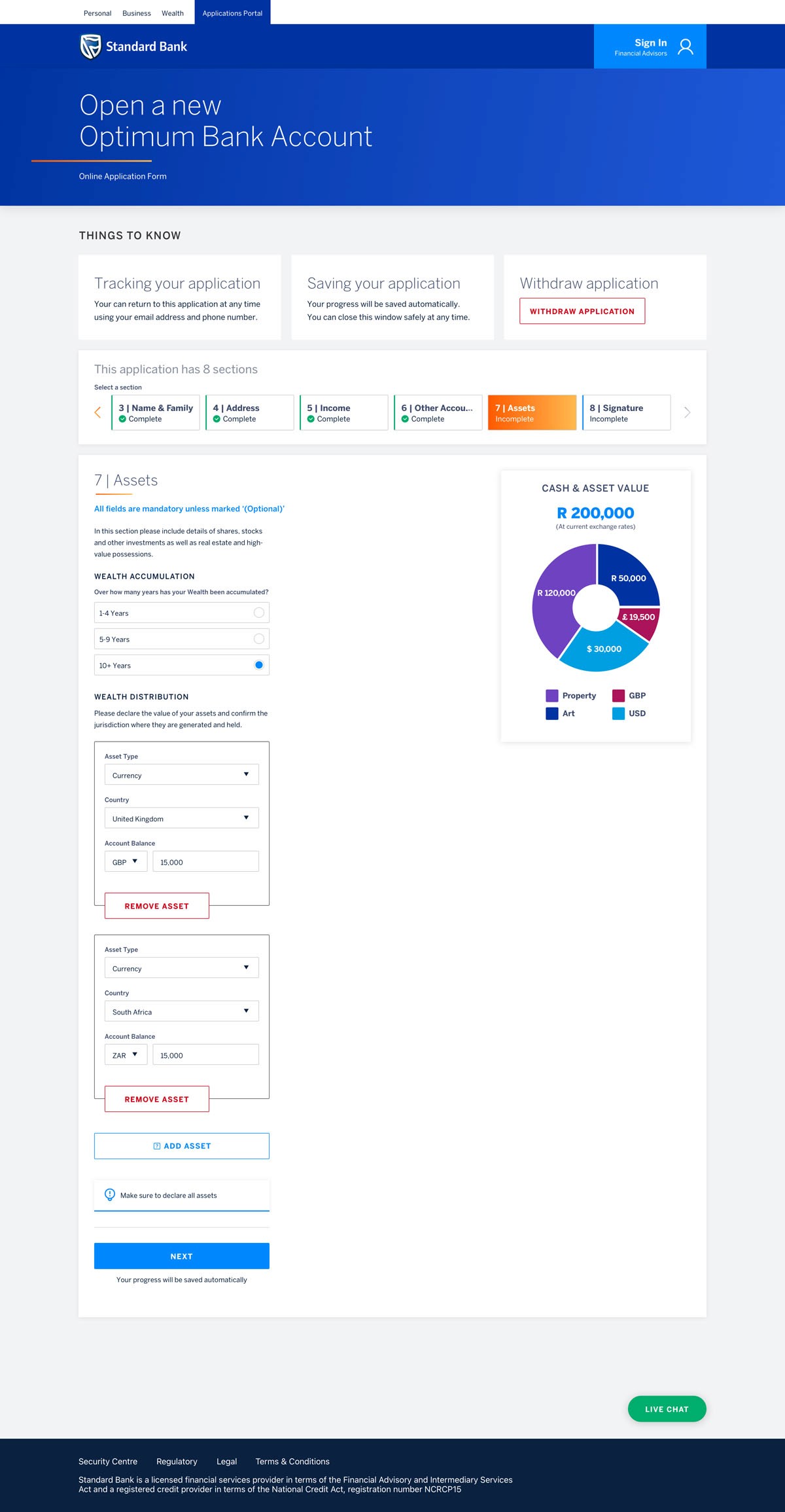Open the Personal top navigation item

point(97,13)
